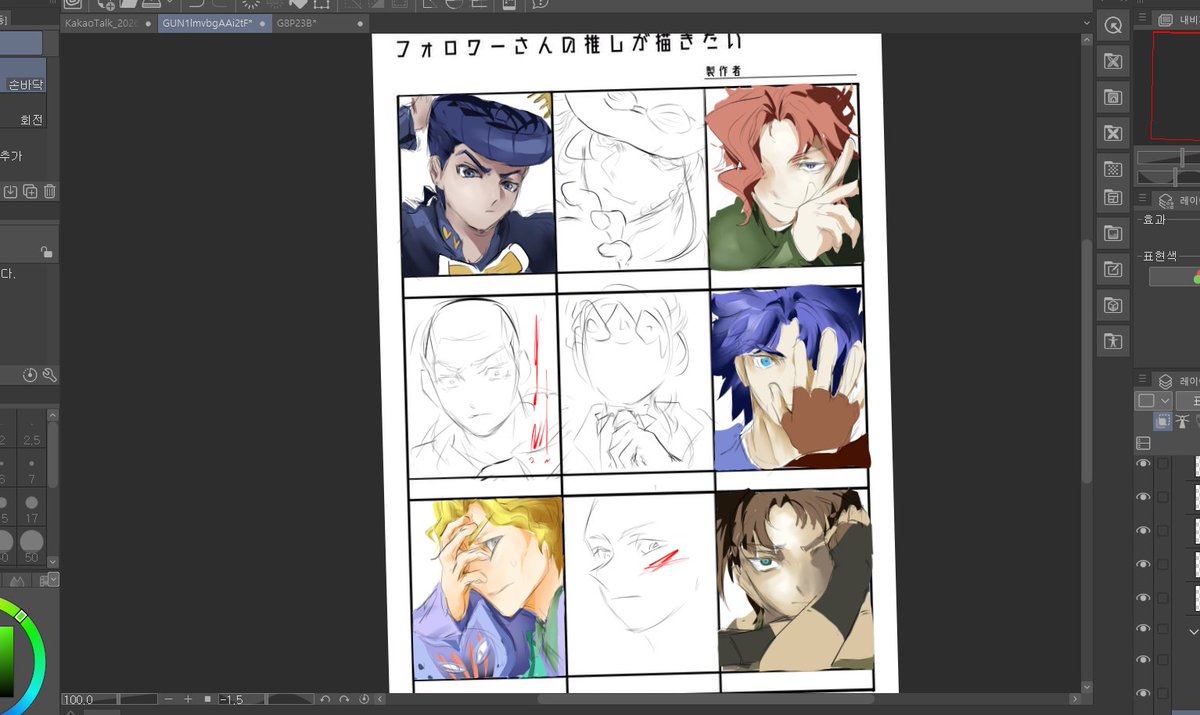The height and width of the screenshot is (715, 1200).
Task: Click the brush size list down arrow
Action: [53, 560]
